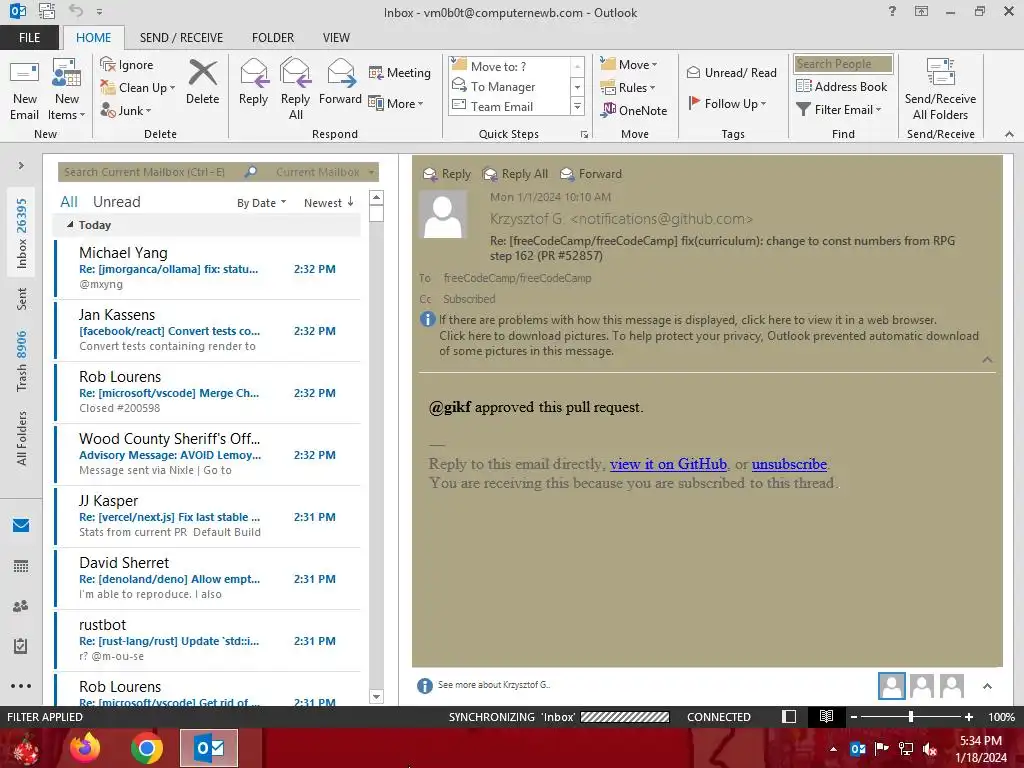This screenshot has width=1024, height=768.
Task: Open the rustbot email
Action: [x=208, y=640]
